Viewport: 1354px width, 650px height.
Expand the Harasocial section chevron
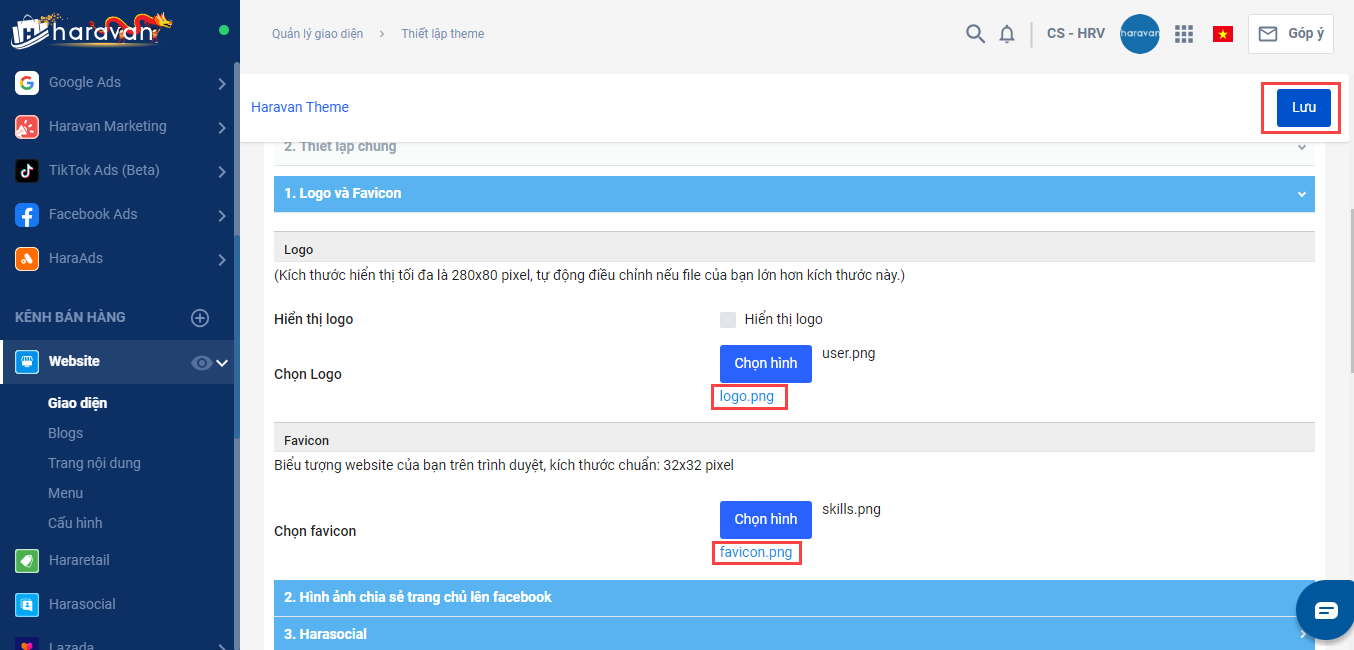(1302, 634)
